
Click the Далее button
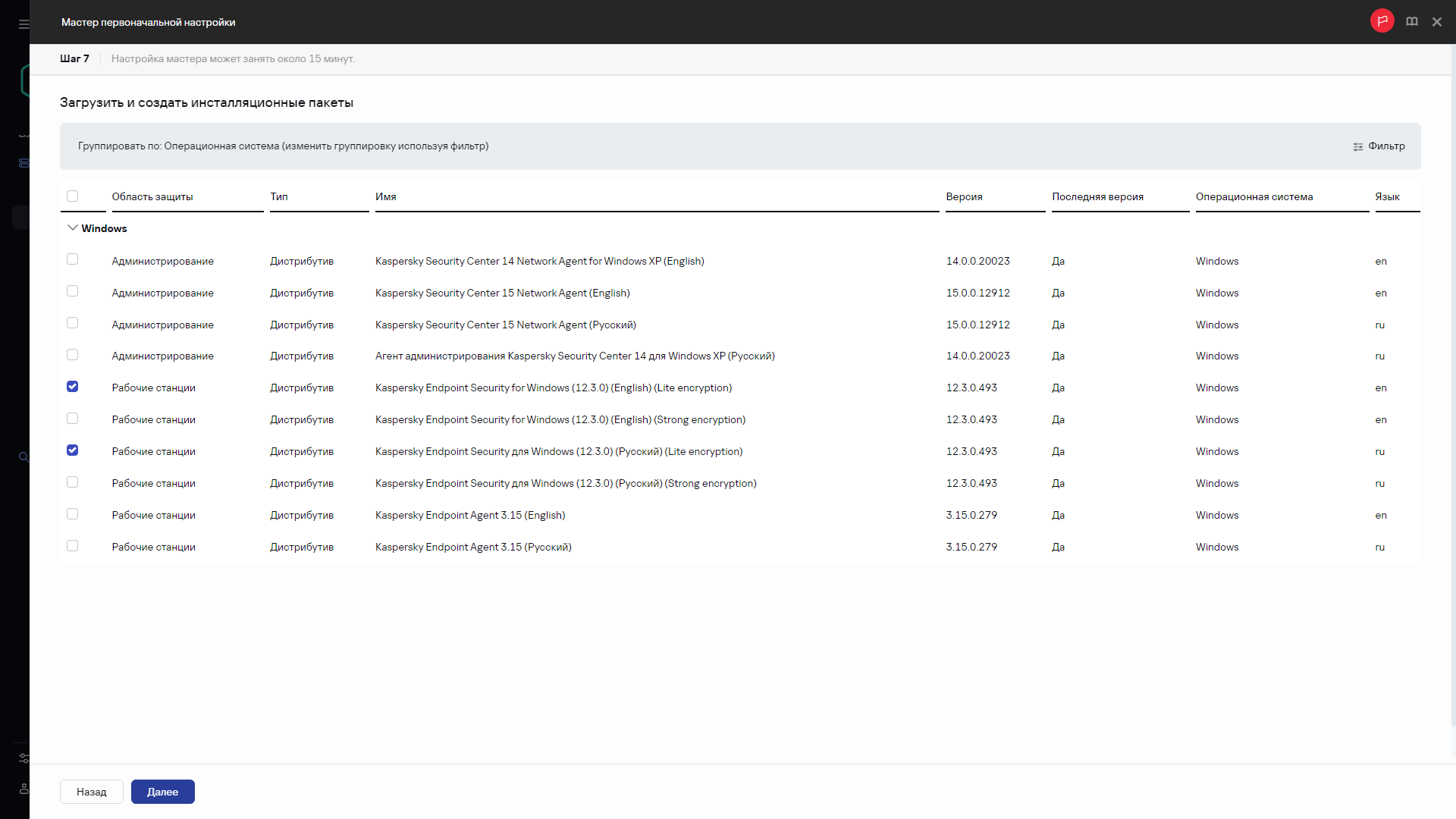[x=162, y=792]
